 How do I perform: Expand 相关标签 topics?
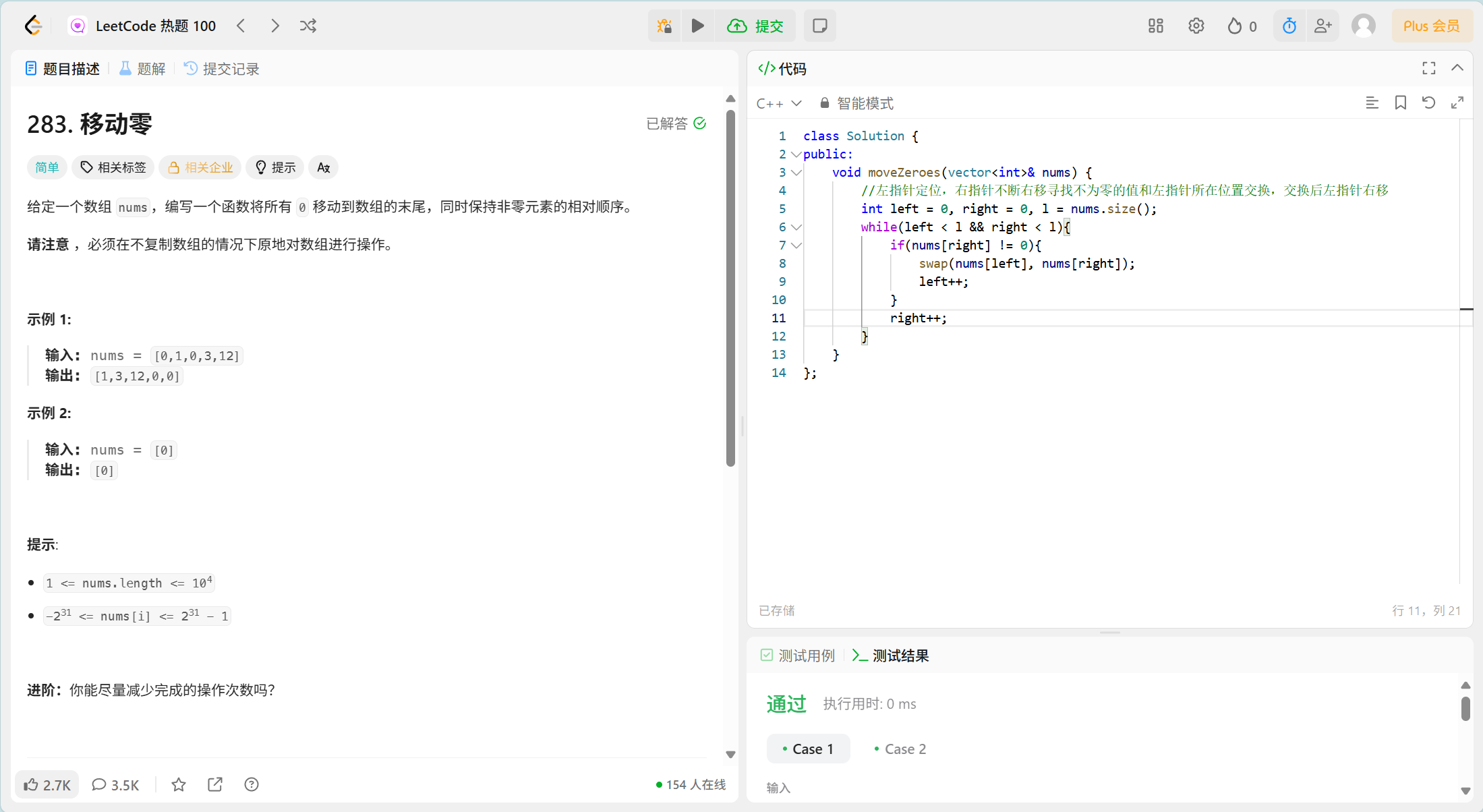pos(113,167)
